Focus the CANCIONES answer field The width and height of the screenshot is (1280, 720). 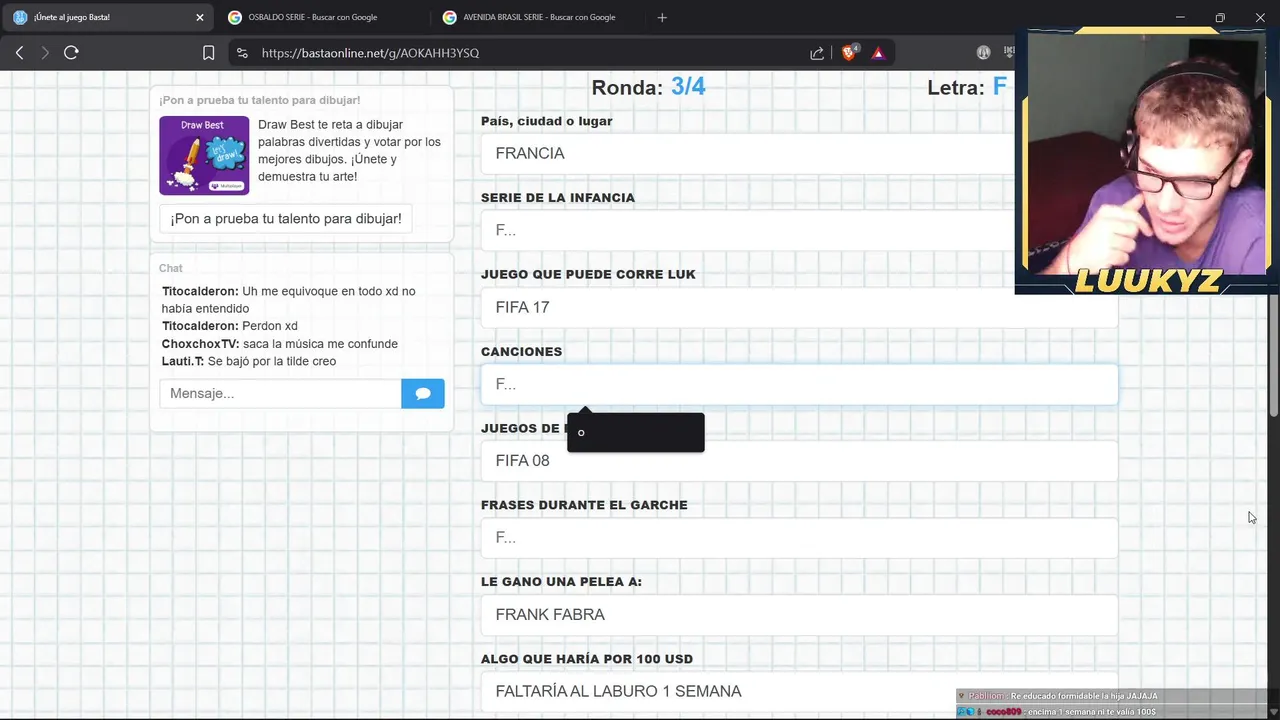[x=799, y=384]
